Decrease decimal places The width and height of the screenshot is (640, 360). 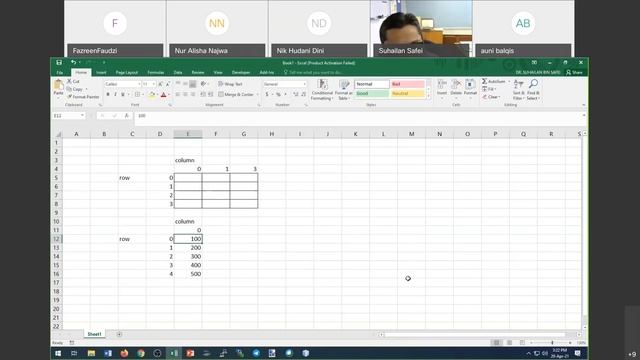point(303,95)
